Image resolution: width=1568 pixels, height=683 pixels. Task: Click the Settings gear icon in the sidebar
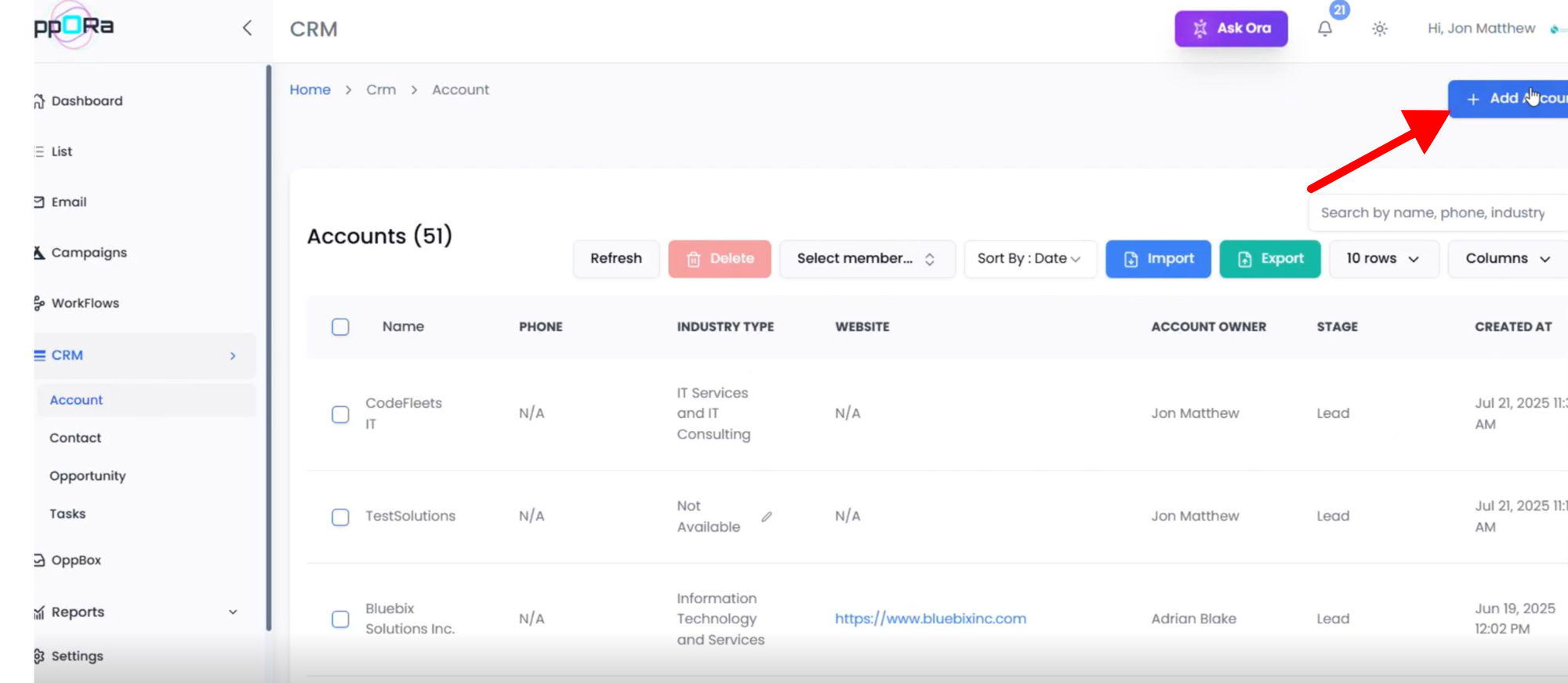[39, 656]
